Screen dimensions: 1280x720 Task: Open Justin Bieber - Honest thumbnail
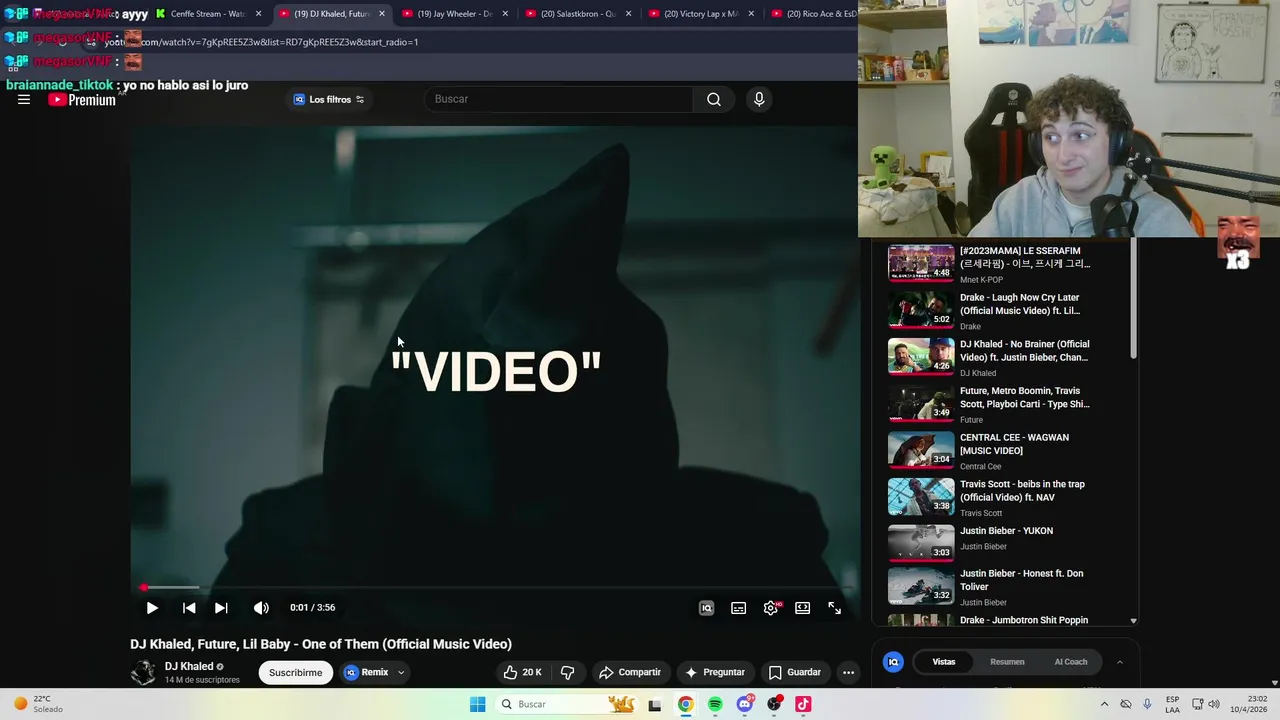click(921, 586)
